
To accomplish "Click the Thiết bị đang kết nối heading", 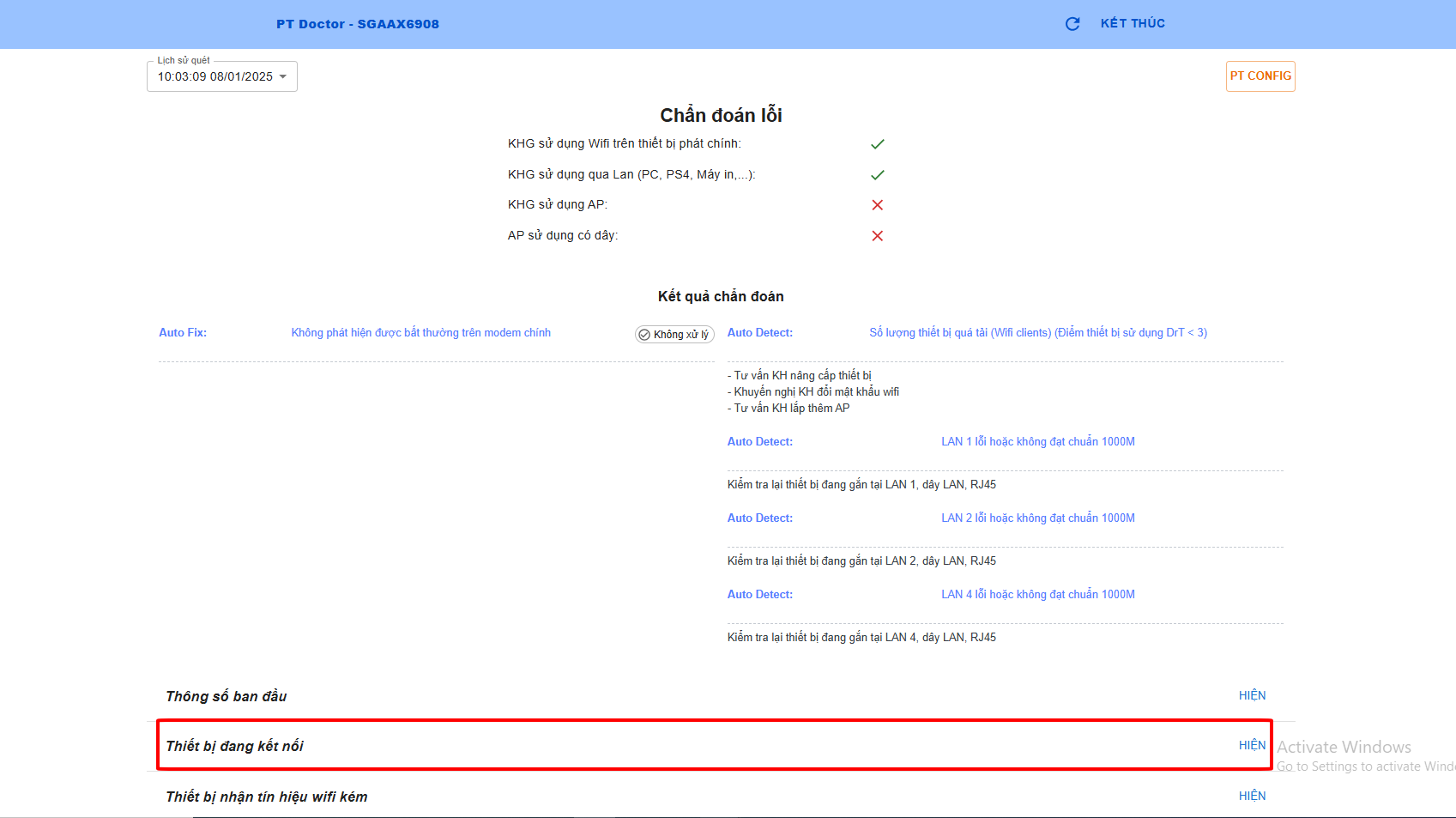I will [234, 747].
